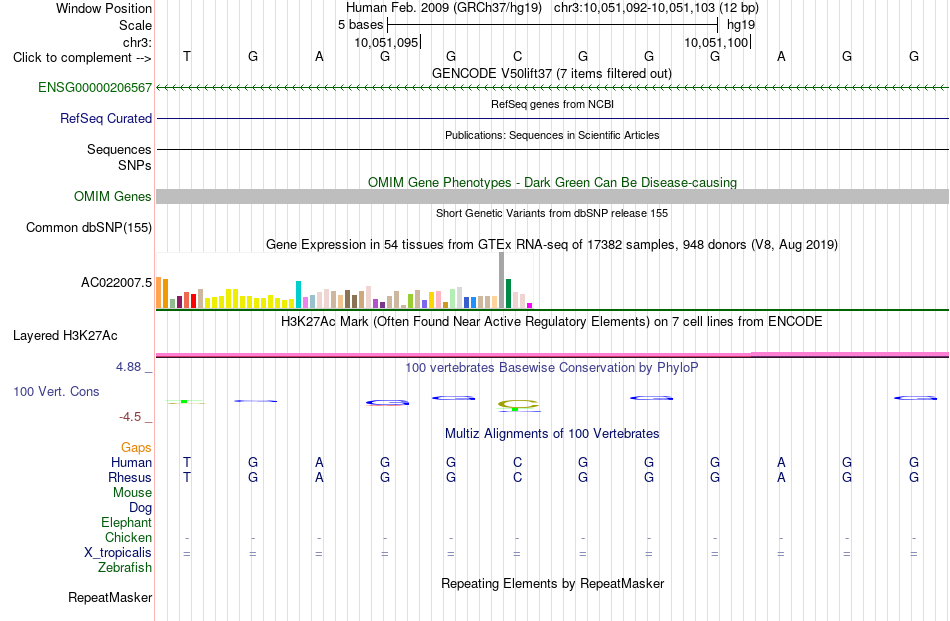Click the Zebrafish species label
This screenshot has height=621, width=950.
[125, 568]
